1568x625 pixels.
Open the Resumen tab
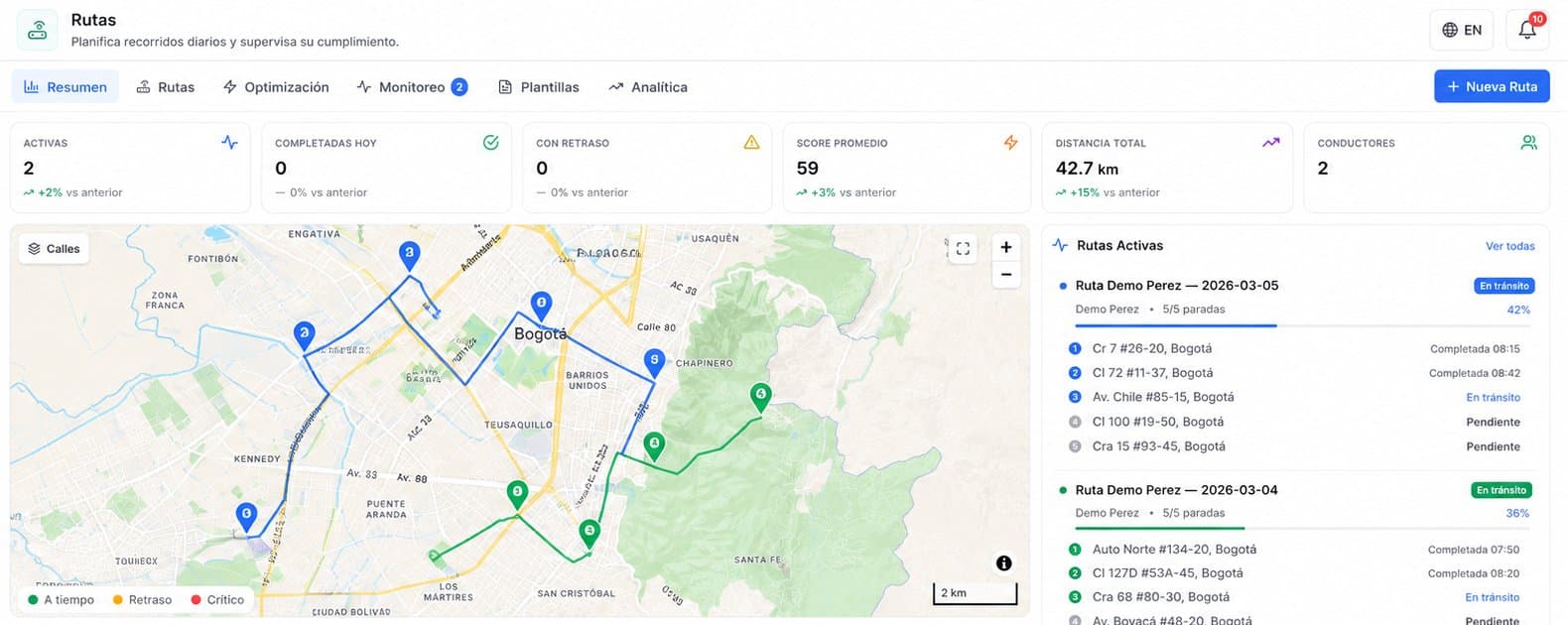tap(65, 86)
